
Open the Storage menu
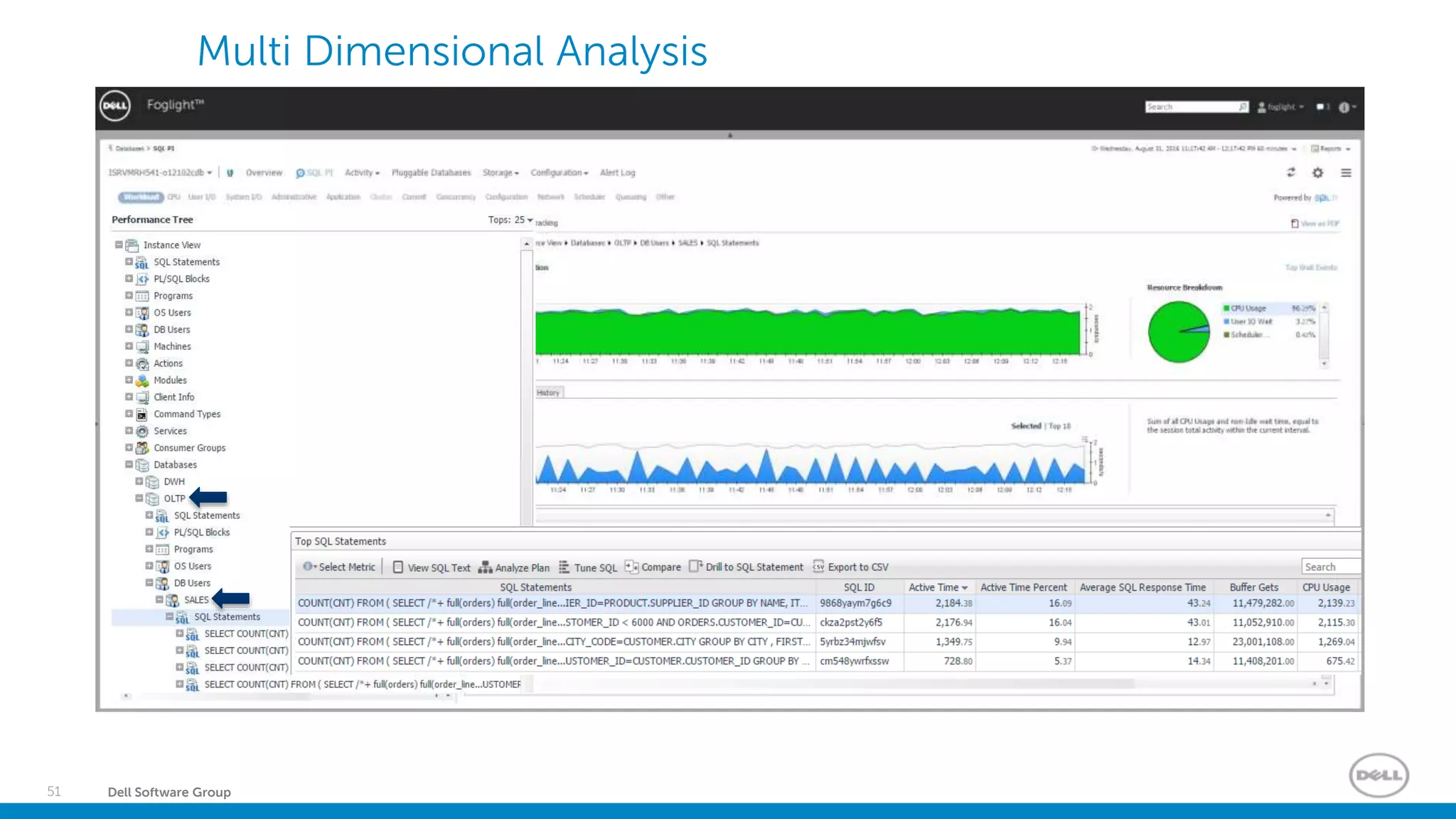point(500,173)
